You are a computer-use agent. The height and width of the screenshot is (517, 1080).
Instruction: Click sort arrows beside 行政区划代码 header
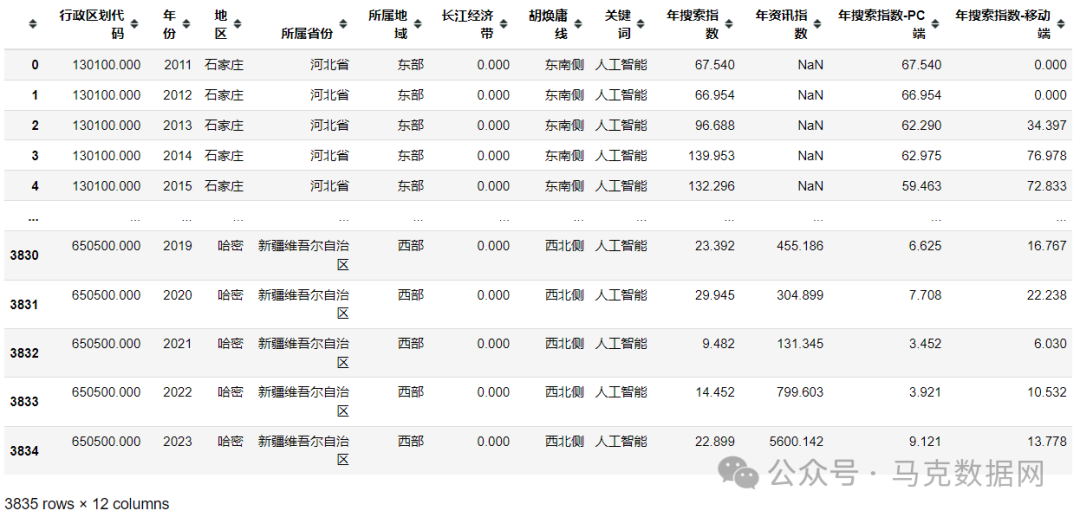pyautogui.click(x=134, y=24)
